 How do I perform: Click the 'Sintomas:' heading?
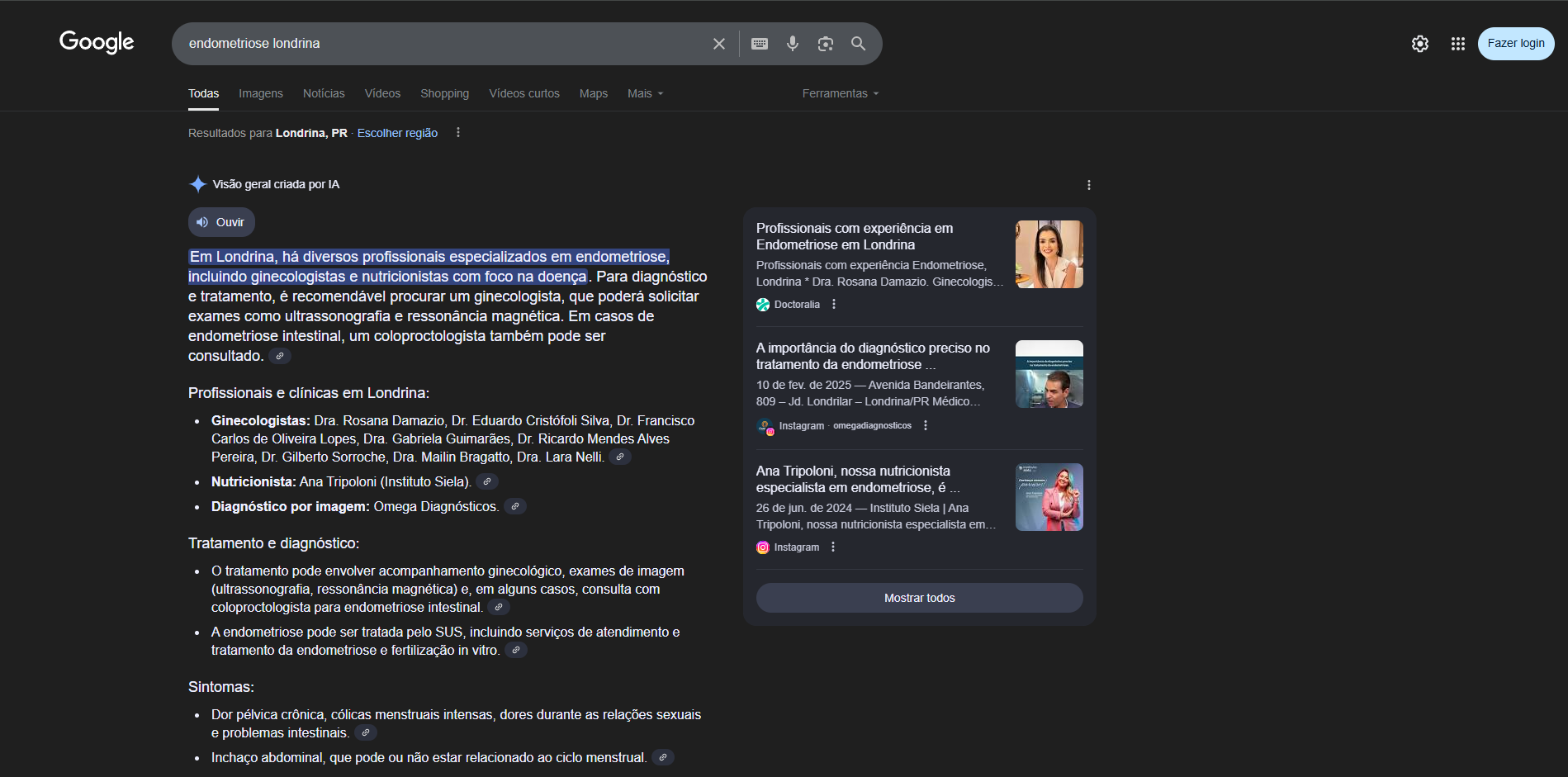pos(221,687)
